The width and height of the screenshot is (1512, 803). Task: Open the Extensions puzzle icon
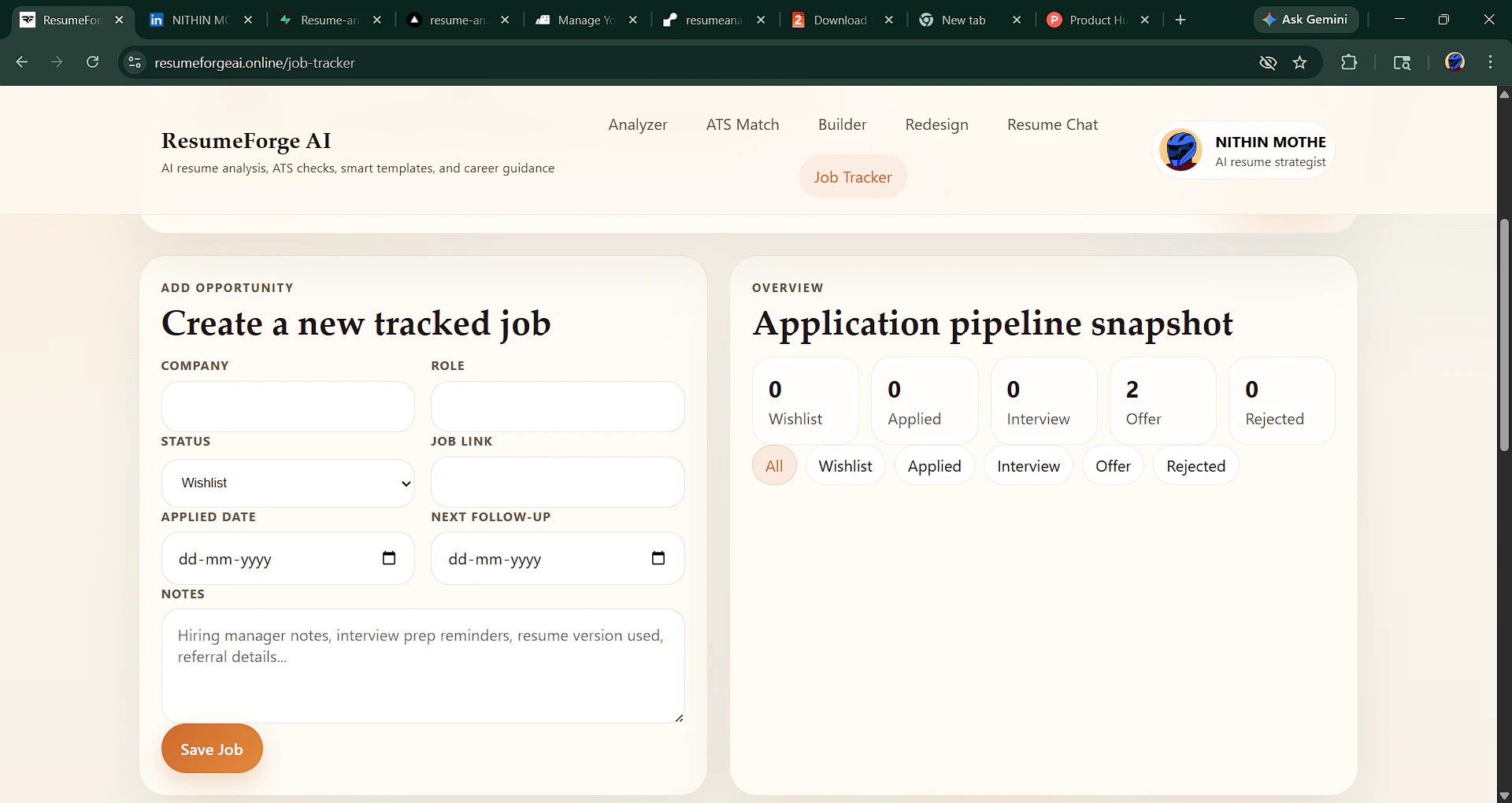click(x=1349, y=62)
